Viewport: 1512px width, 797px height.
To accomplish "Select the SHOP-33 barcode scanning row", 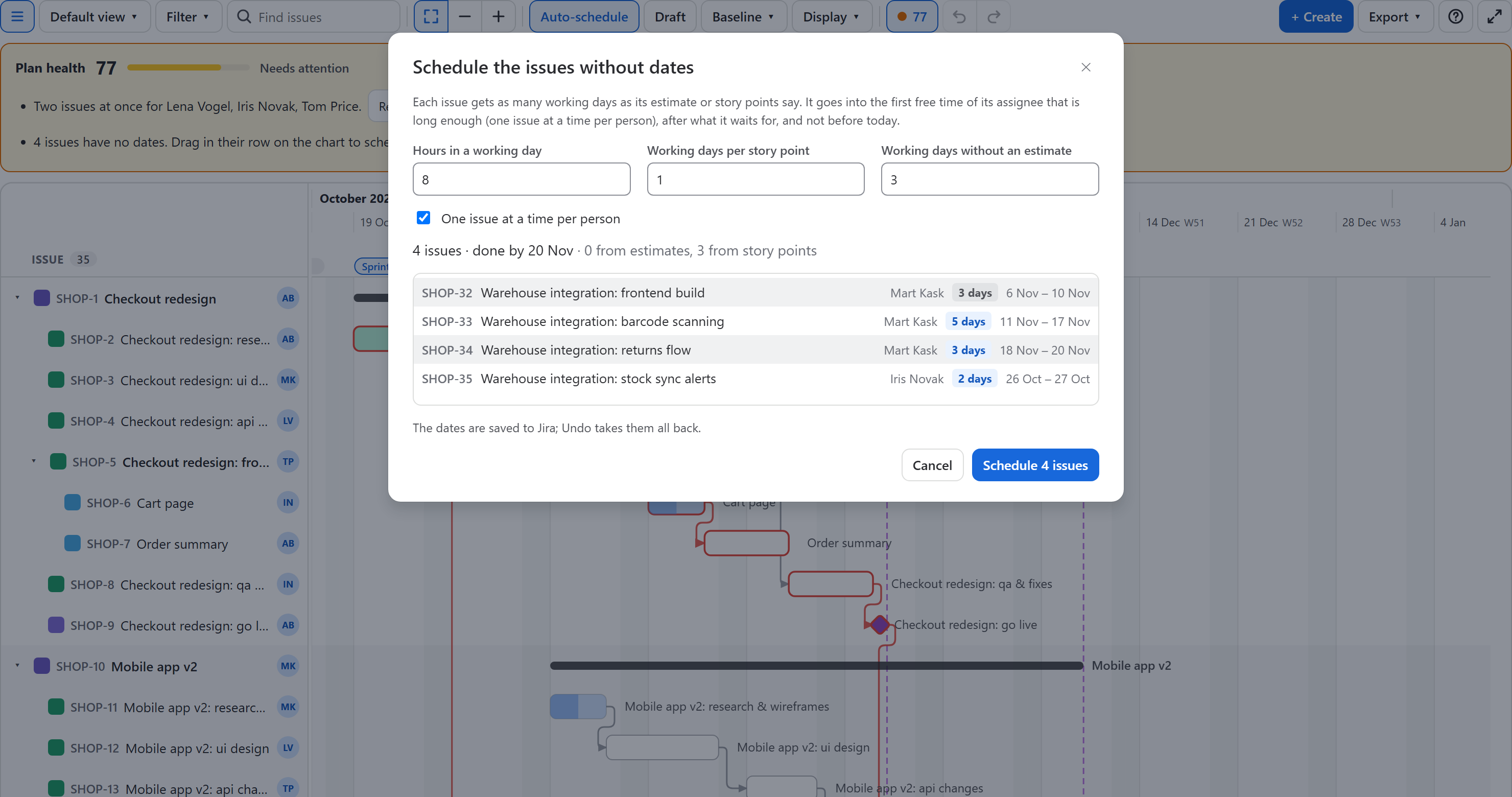I will click(755, 321).
